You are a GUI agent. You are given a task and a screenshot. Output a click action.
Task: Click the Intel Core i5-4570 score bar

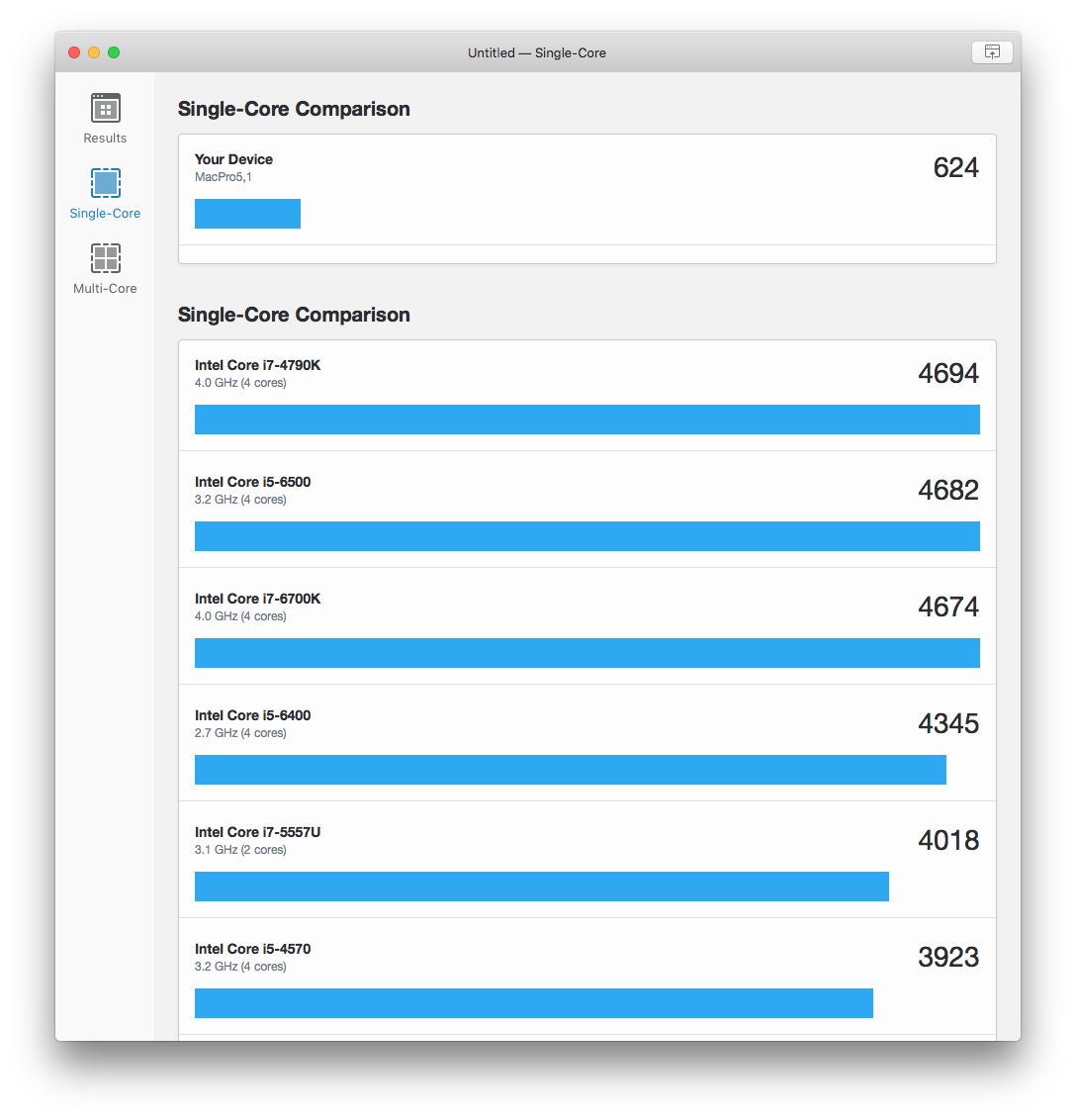(x=534, y=1003)
